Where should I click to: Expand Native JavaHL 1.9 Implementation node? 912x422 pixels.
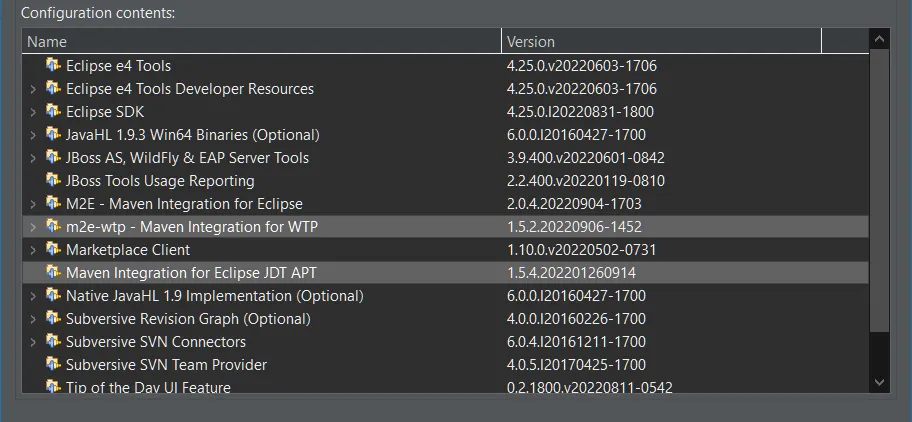pyautogui.click(x=33, y=296)
